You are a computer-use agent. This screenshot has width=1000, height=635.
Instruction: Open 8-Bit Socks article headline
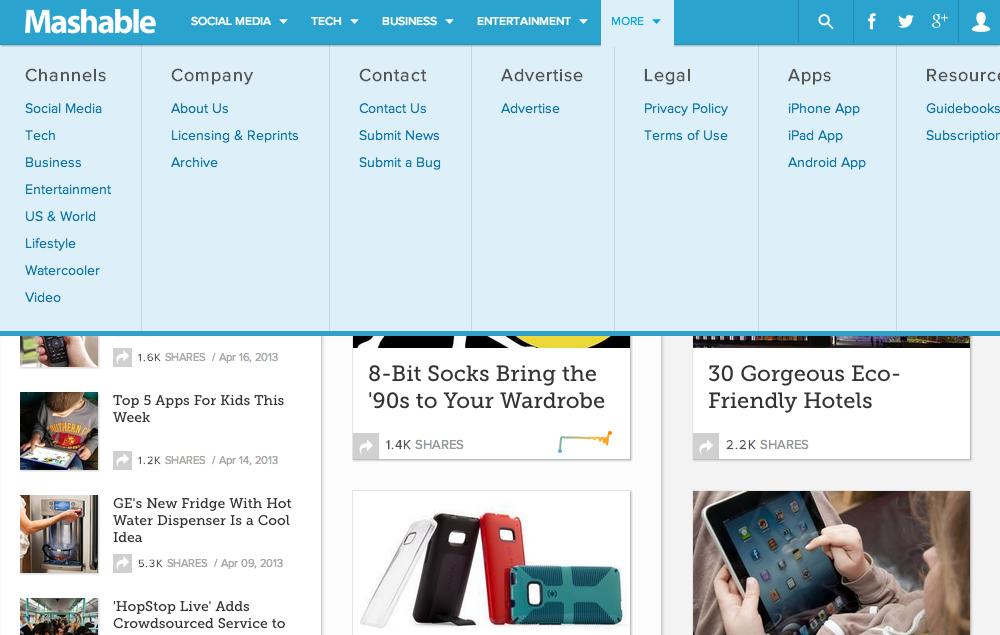click(486, 387)
